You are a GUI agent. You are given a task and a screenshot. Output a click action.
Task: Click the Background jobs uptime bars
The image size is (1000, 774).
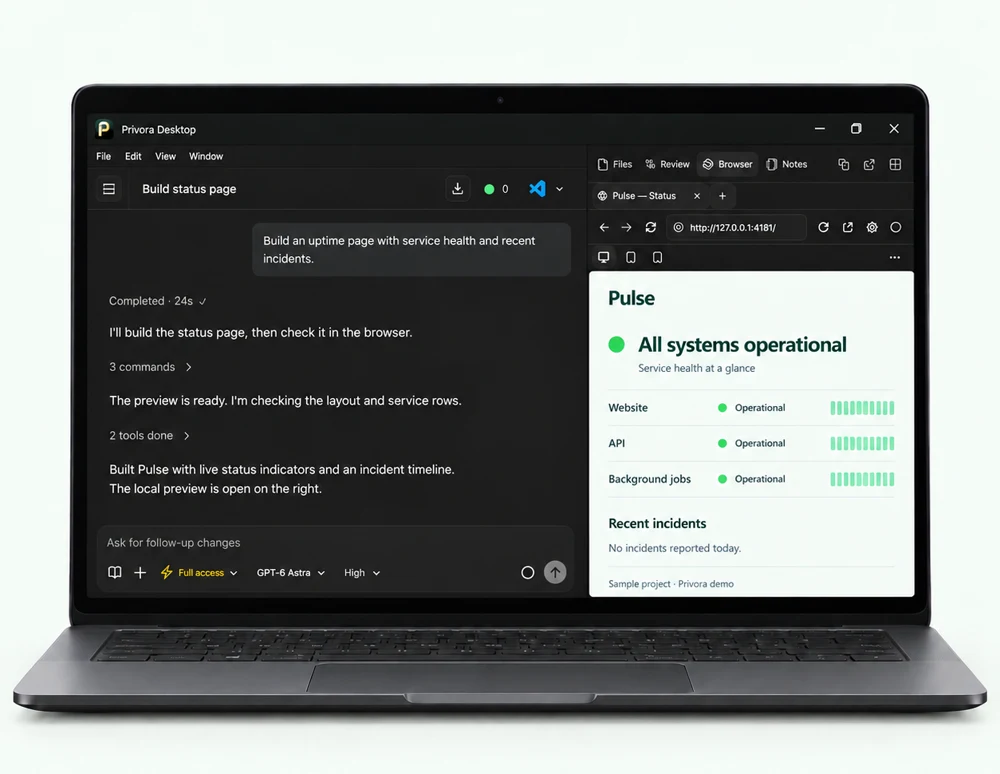[x=862, y=479]
